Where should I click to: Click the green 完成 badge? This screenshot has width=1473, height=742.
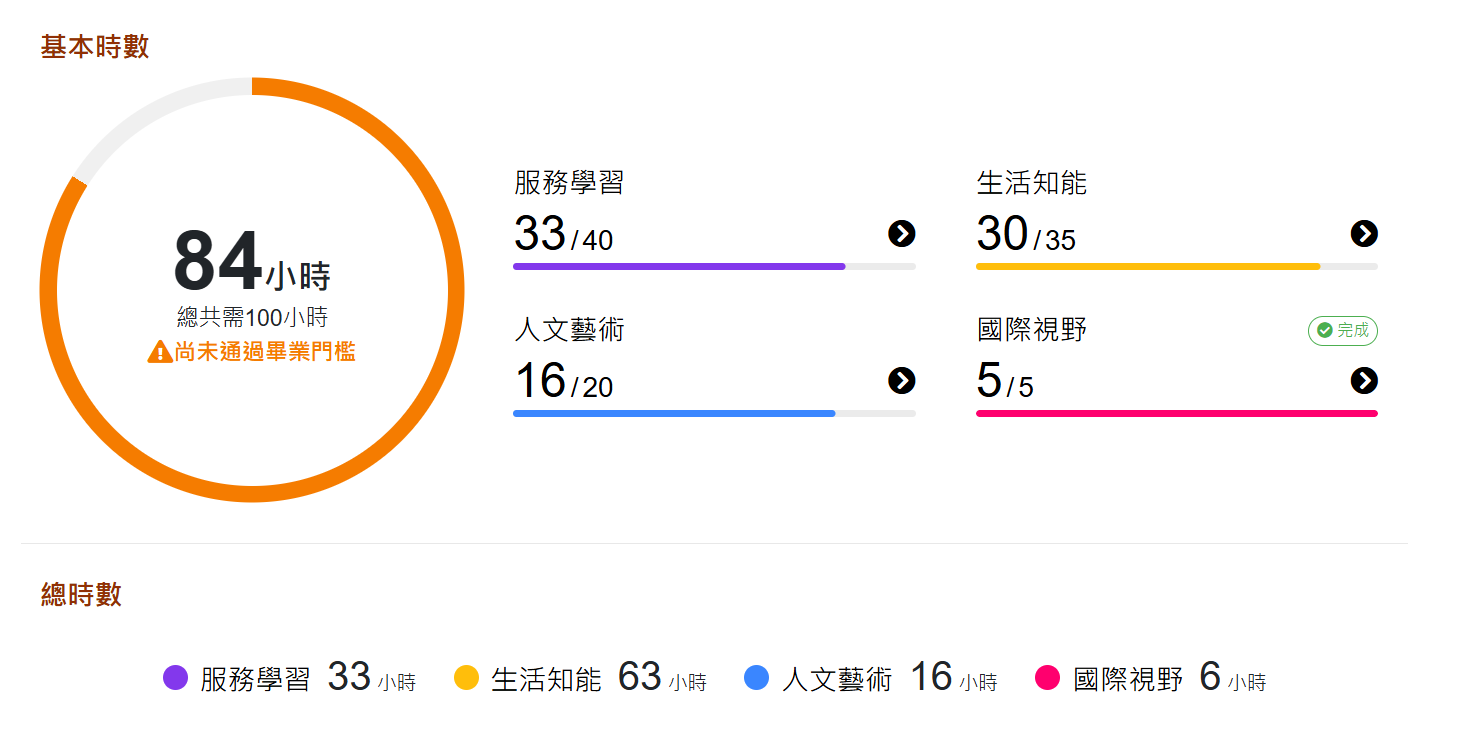tap(1342, 330)
